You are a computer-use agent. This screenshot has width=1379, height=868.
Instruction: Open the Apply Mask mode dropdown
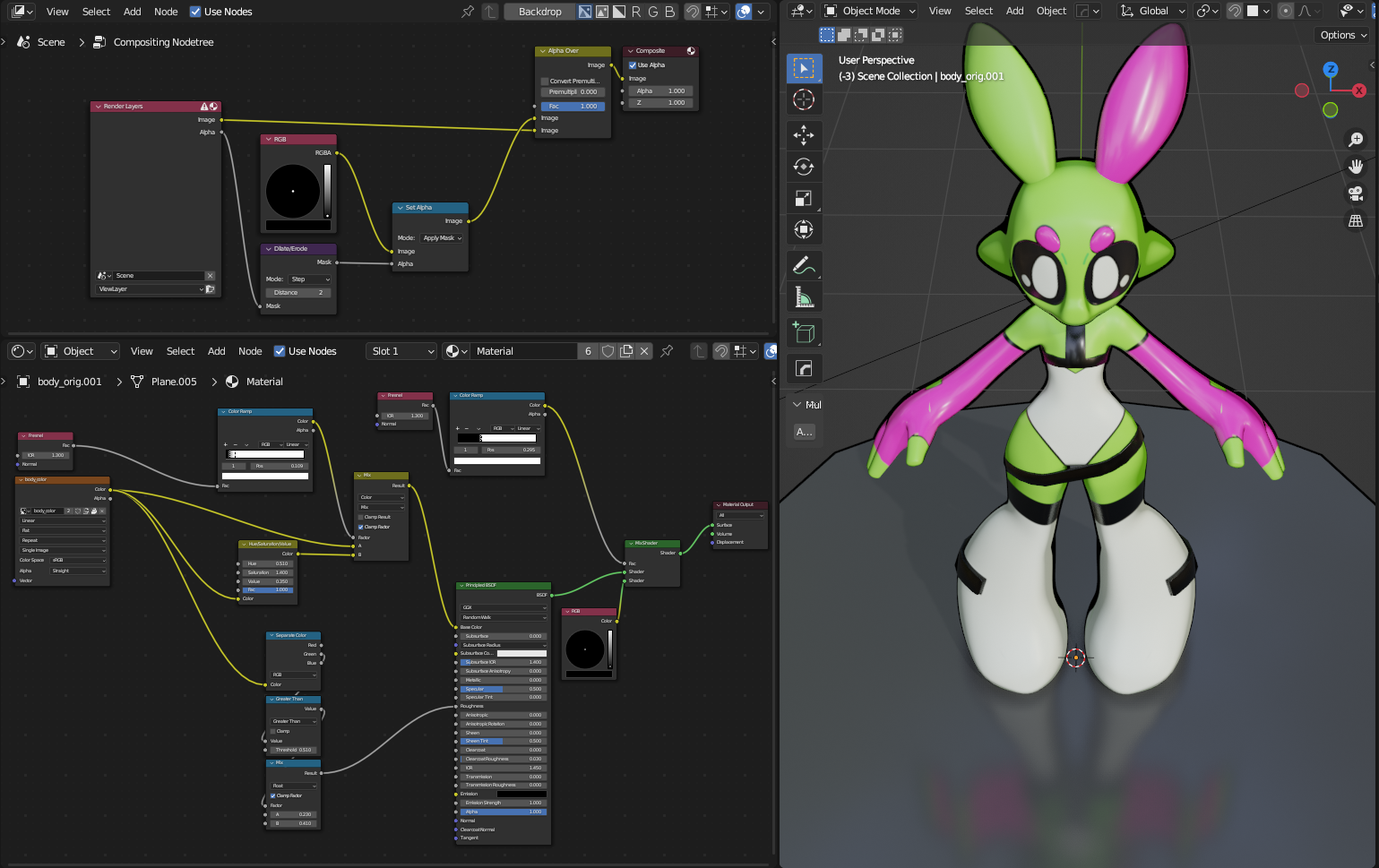(x=443, y=238)
